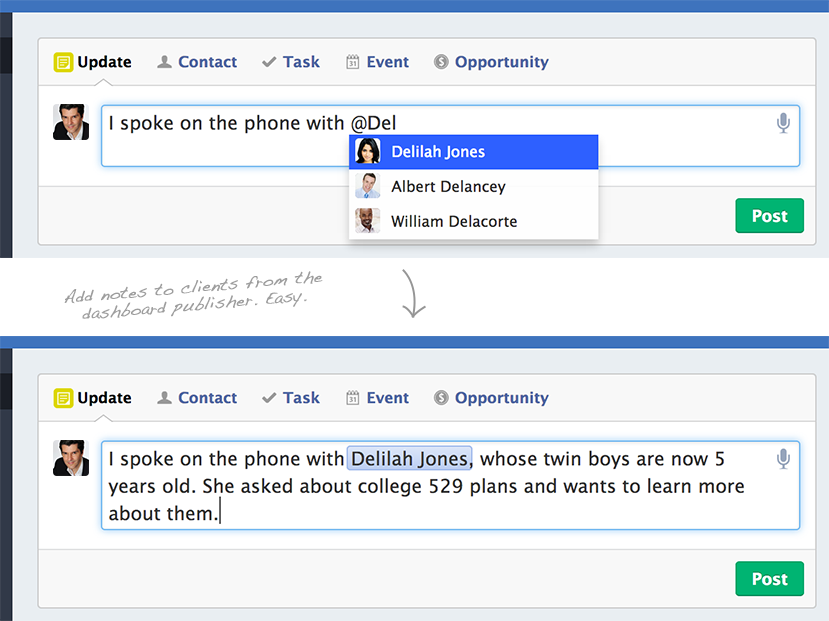
Task: Switch to Contact tab in bottom panel
Action: [x=197, y=398]
